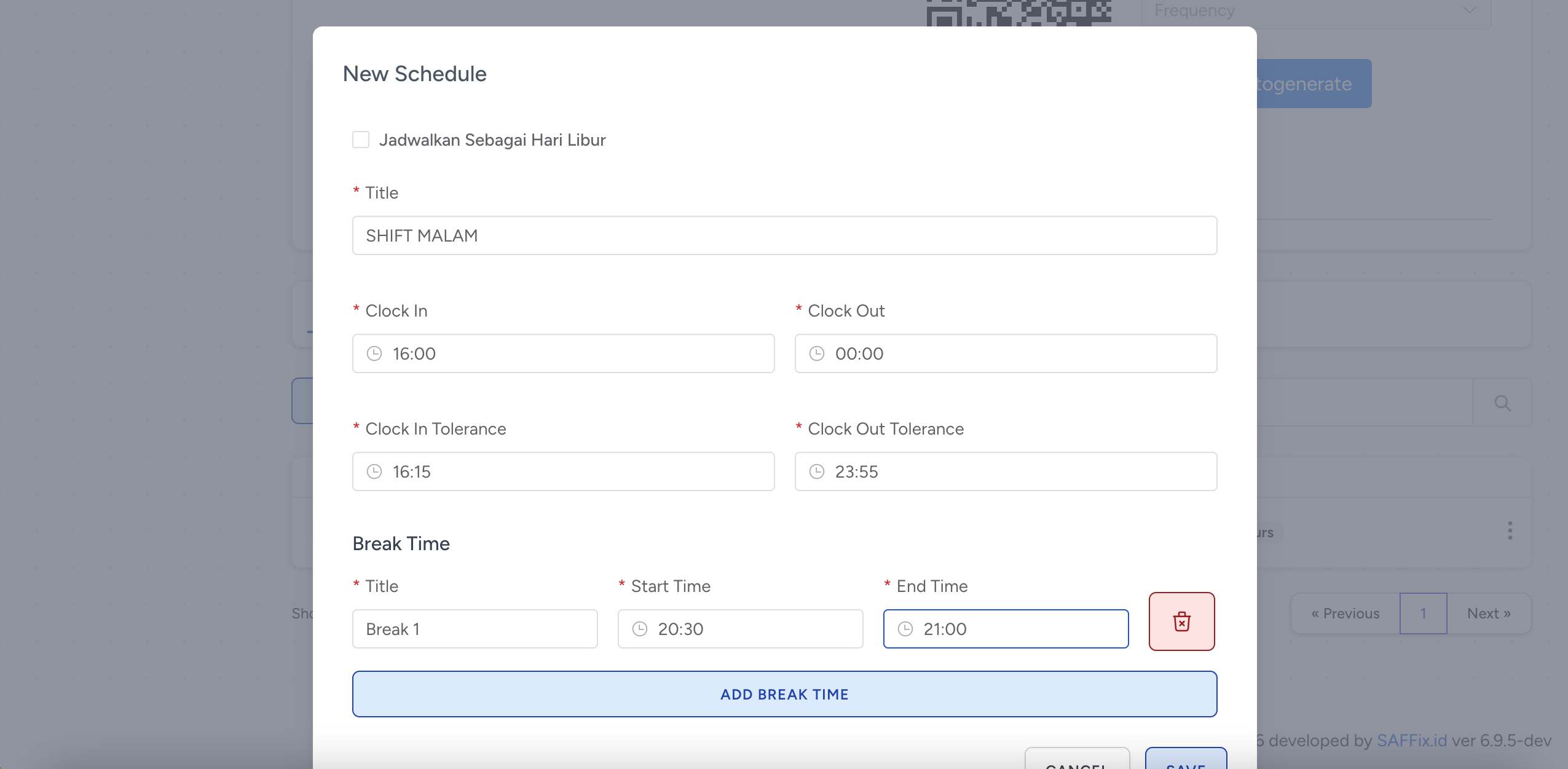Click clock icon in break End Time field

point(905,629)
